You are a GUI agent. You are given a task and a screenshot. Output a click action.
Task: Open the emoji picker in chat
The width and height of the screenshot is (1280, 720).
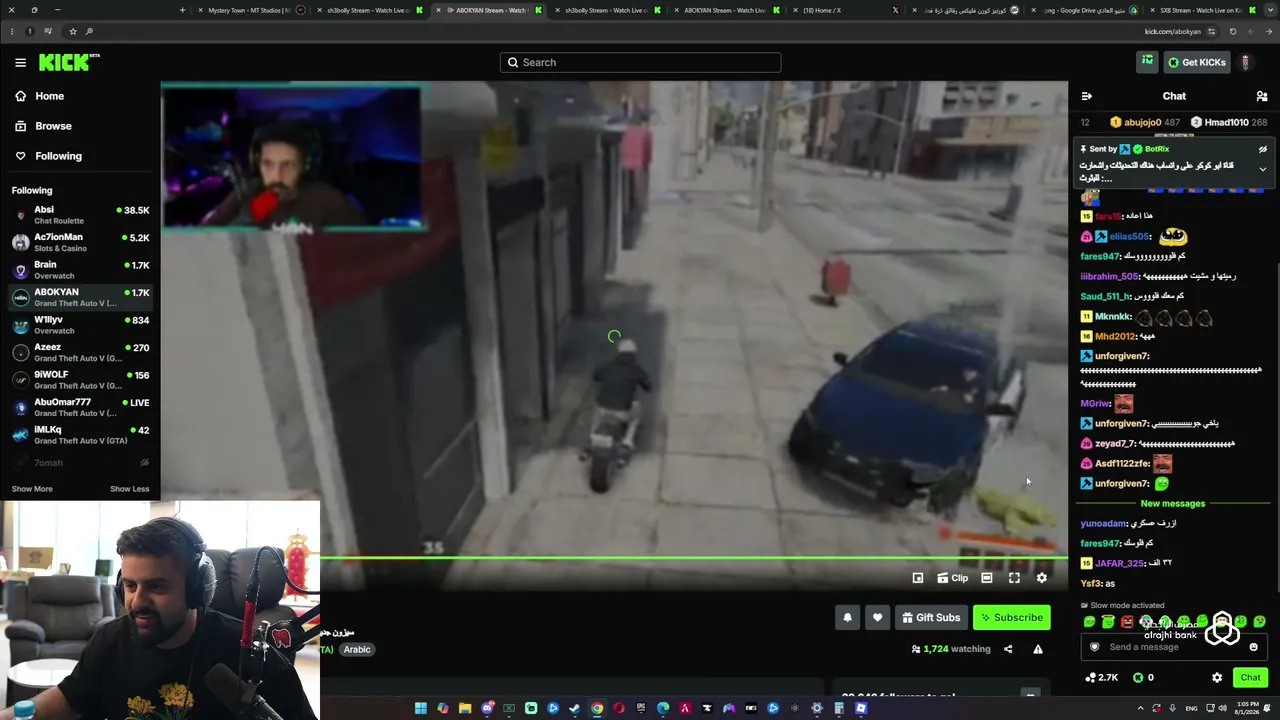pos(1253,647)
